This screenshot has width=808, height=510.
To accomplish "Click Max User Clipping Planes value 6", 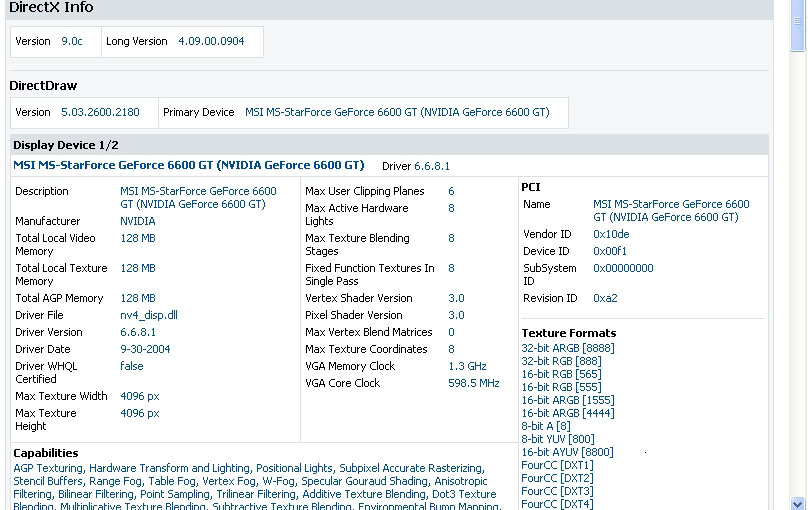I will coord(451,191).
